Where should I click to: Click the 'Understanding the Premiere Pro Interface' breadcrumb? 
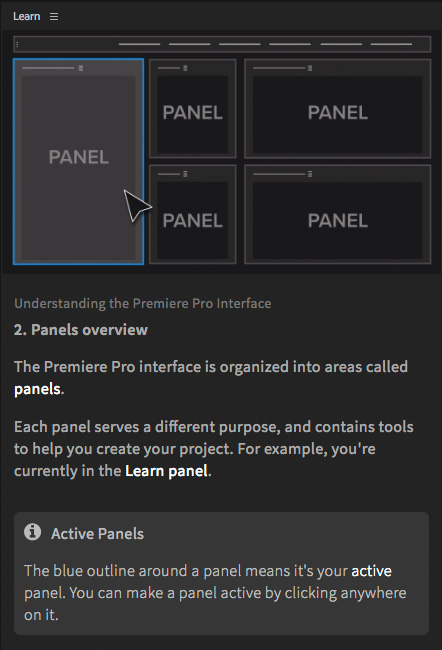tap(143, 303)
